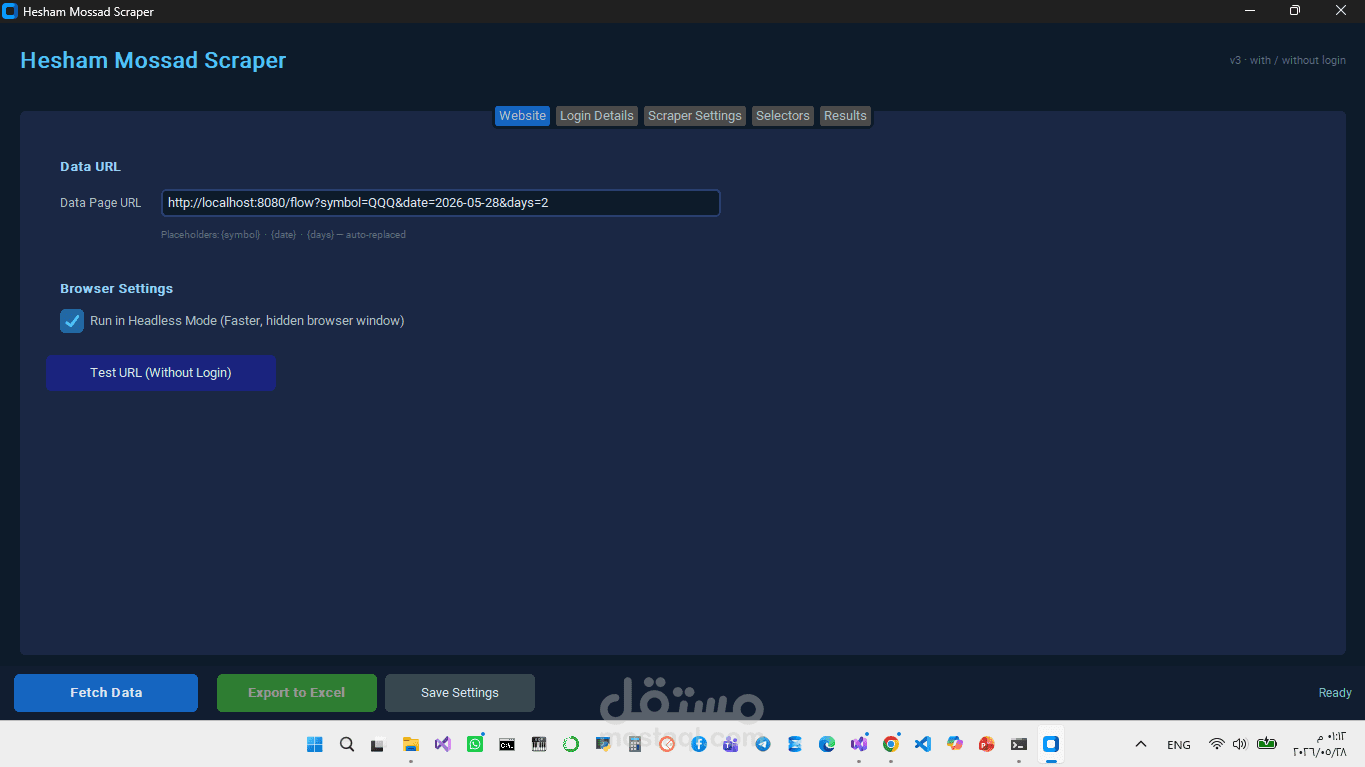Go to the Scraper Settings tab
This screenshot has height=767, width=1365.
click(695, 116)
